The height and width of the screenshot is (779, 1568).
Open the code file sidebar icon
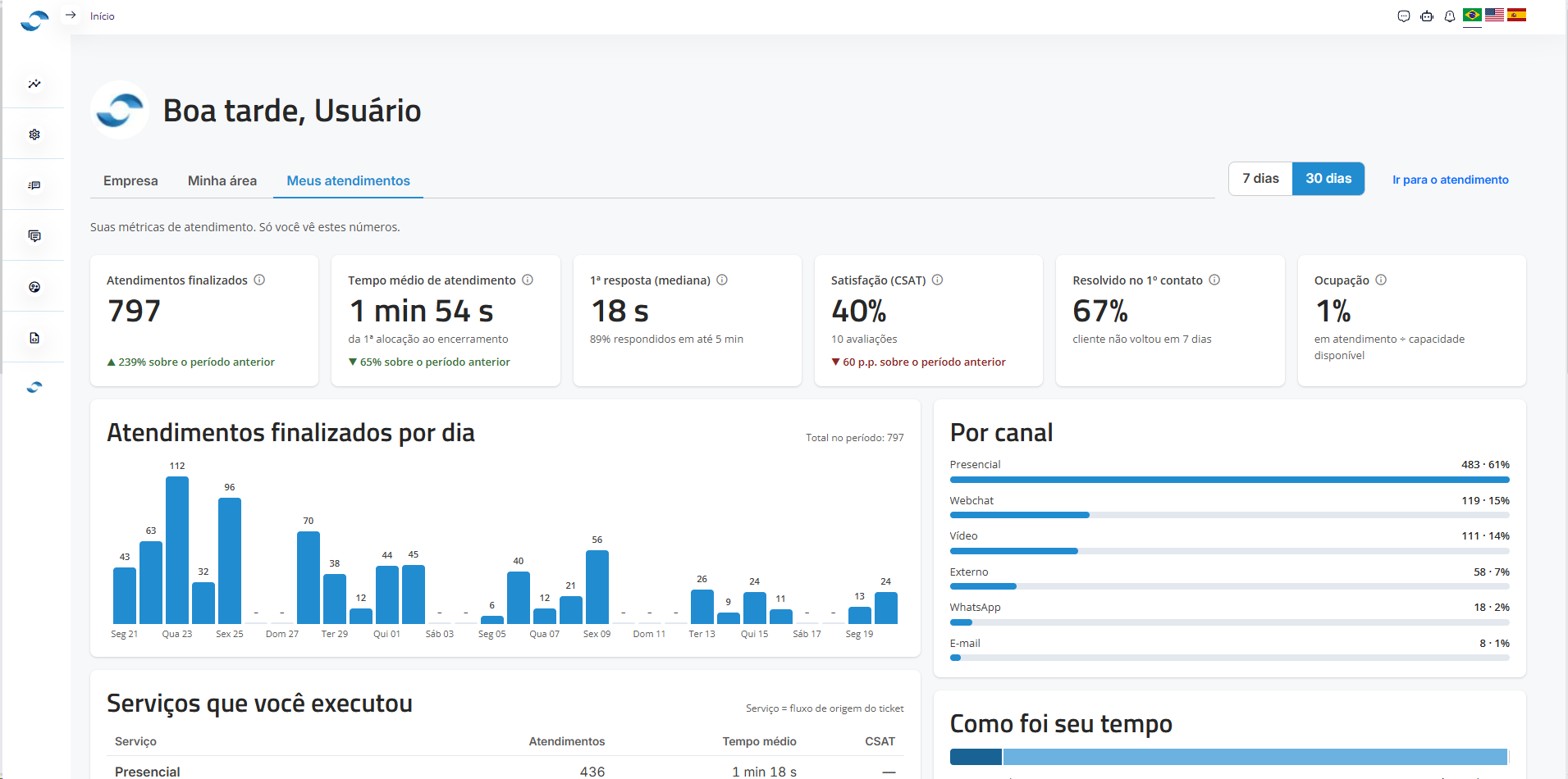click(34, 338)
